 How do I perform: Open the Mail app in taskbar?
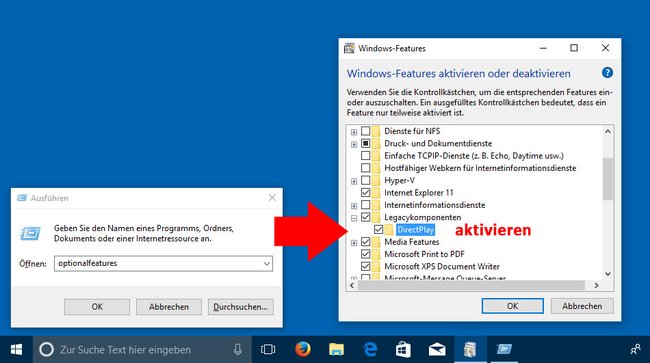tap(437, 350)
